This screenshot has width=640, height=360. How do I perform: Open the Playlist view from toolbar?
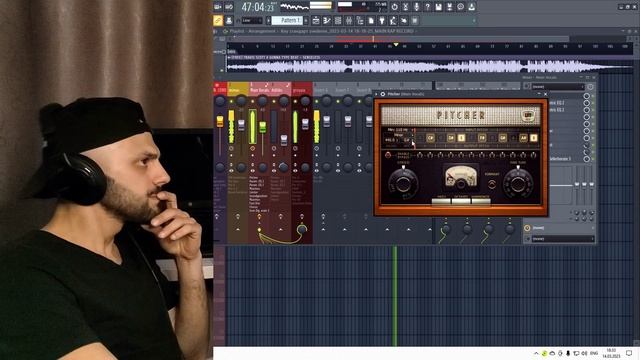point(316,20)
